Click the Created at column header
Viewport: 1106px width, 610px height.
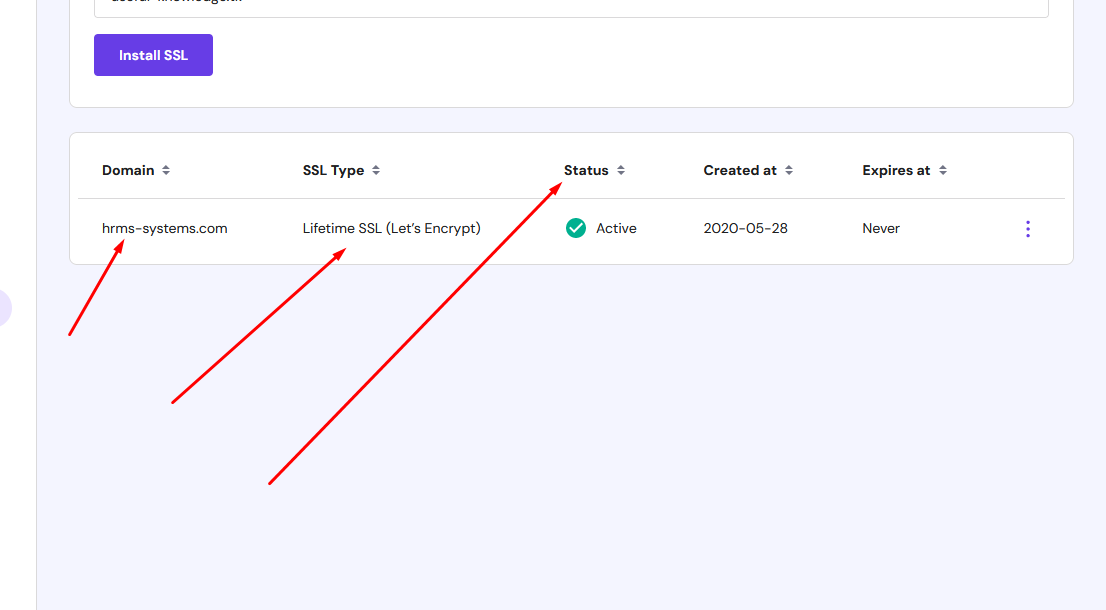point(739,170)
